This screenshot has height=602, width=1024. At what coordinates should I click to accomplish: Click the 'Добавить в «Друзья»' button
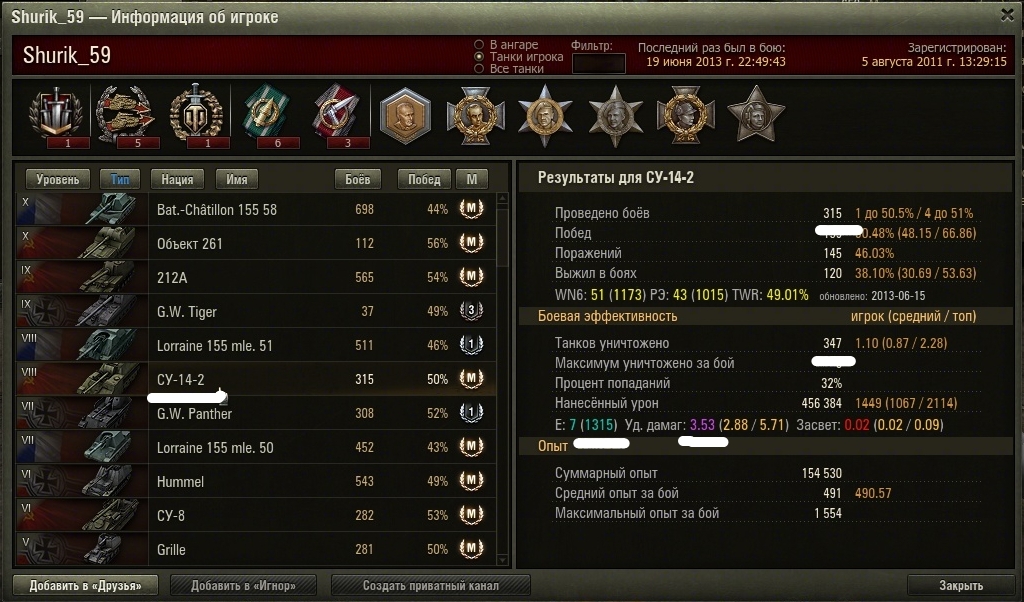click(x=86, y=586)
